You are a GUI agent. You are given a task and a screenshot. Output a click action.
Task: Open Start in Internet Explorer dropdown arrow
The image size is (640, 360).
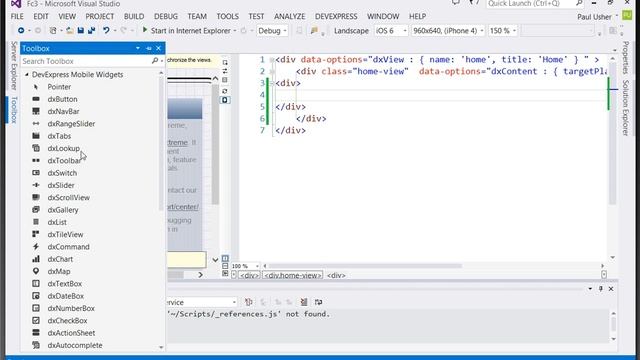[235, 31]
